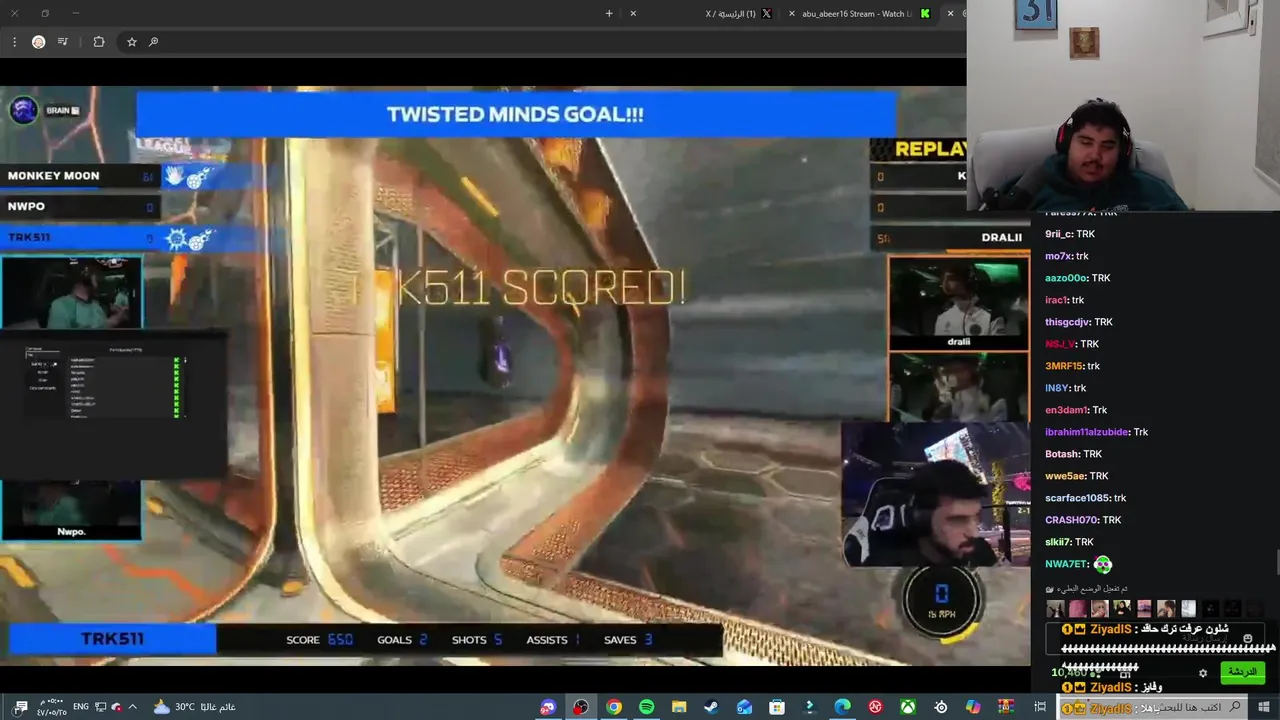This screenshot has width=1280, height=720.
Task: Click the REPLAY label in the stream
Action: [930, 149]
